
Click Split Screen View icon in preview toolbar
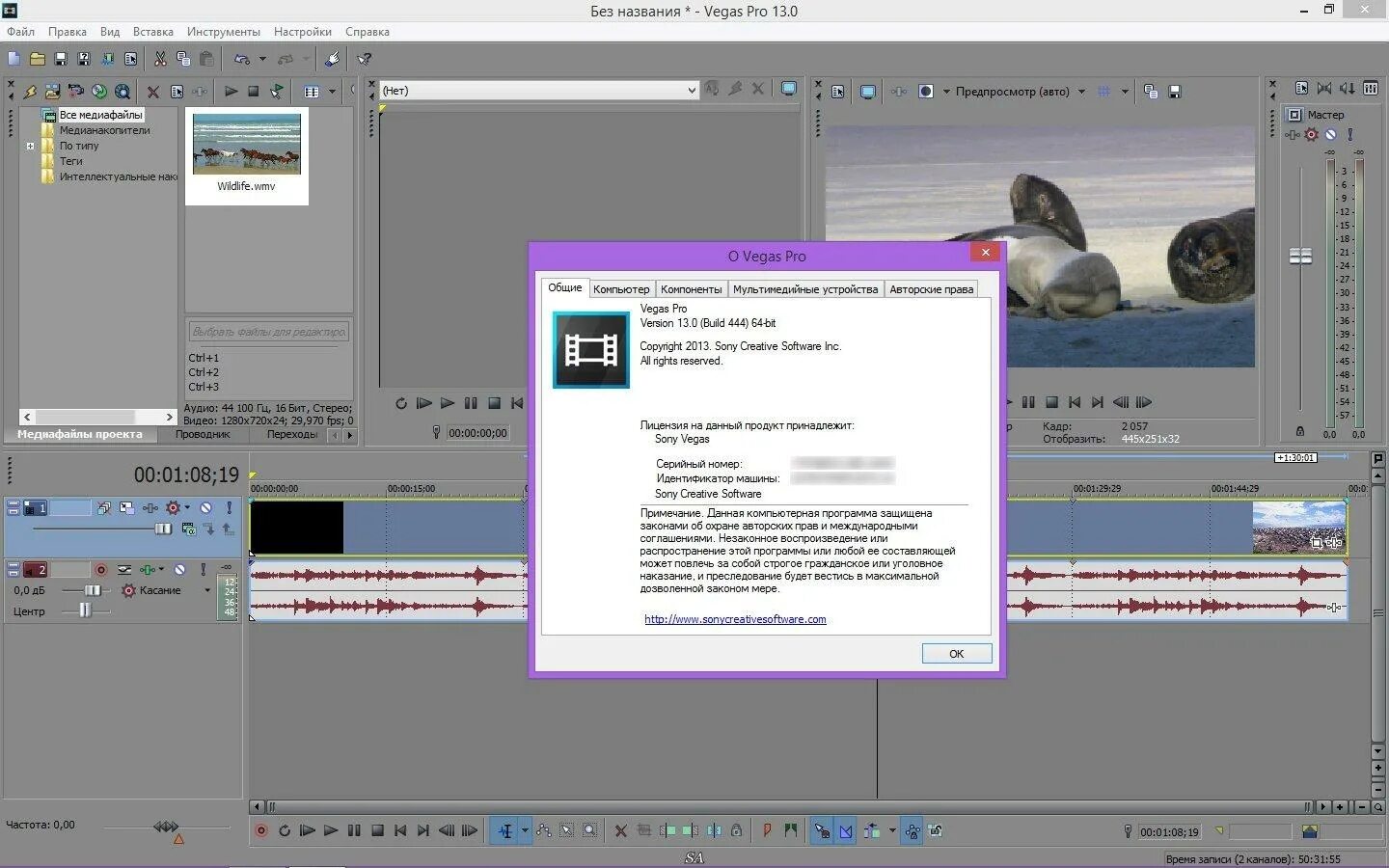pos(926,92)
